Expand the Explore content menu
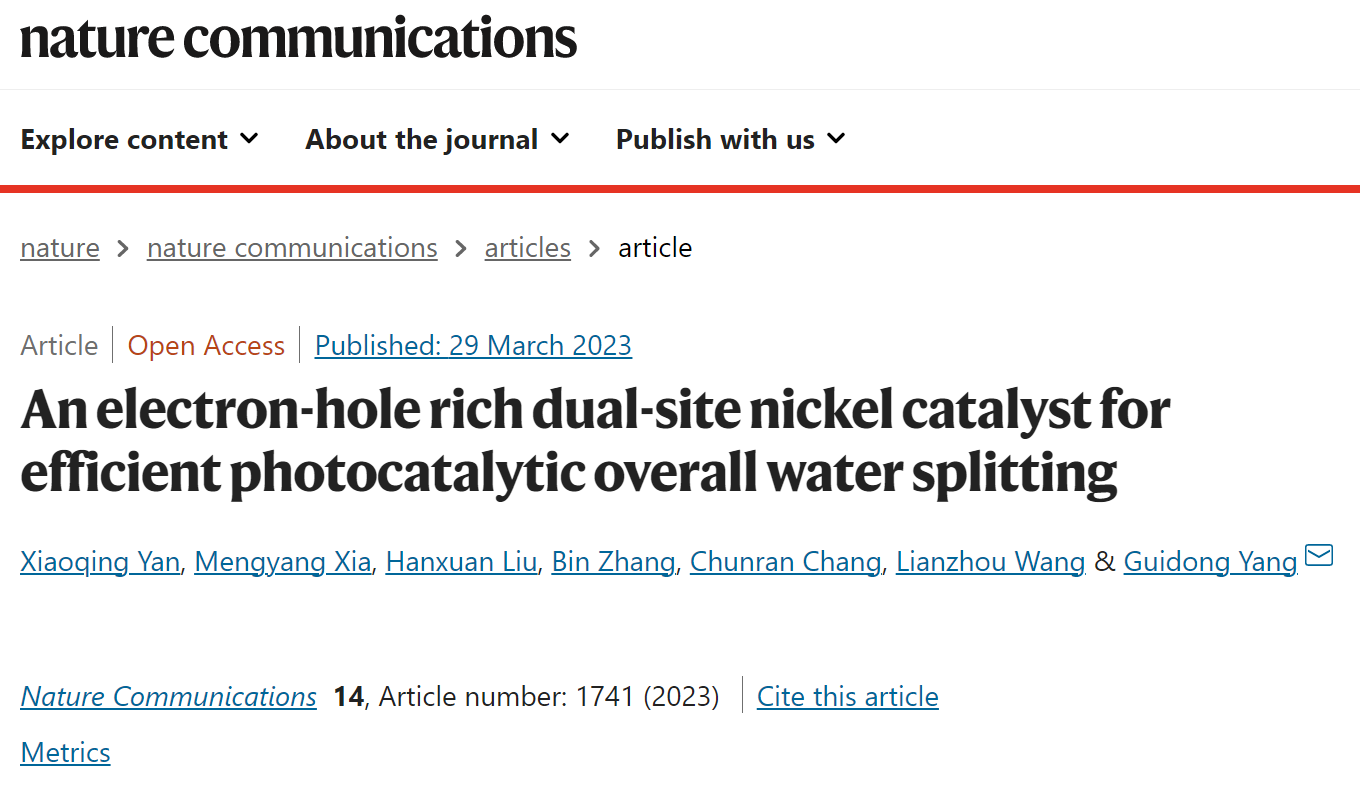Viewport: 1360px width, 790px height. click(x=139, y=139)
